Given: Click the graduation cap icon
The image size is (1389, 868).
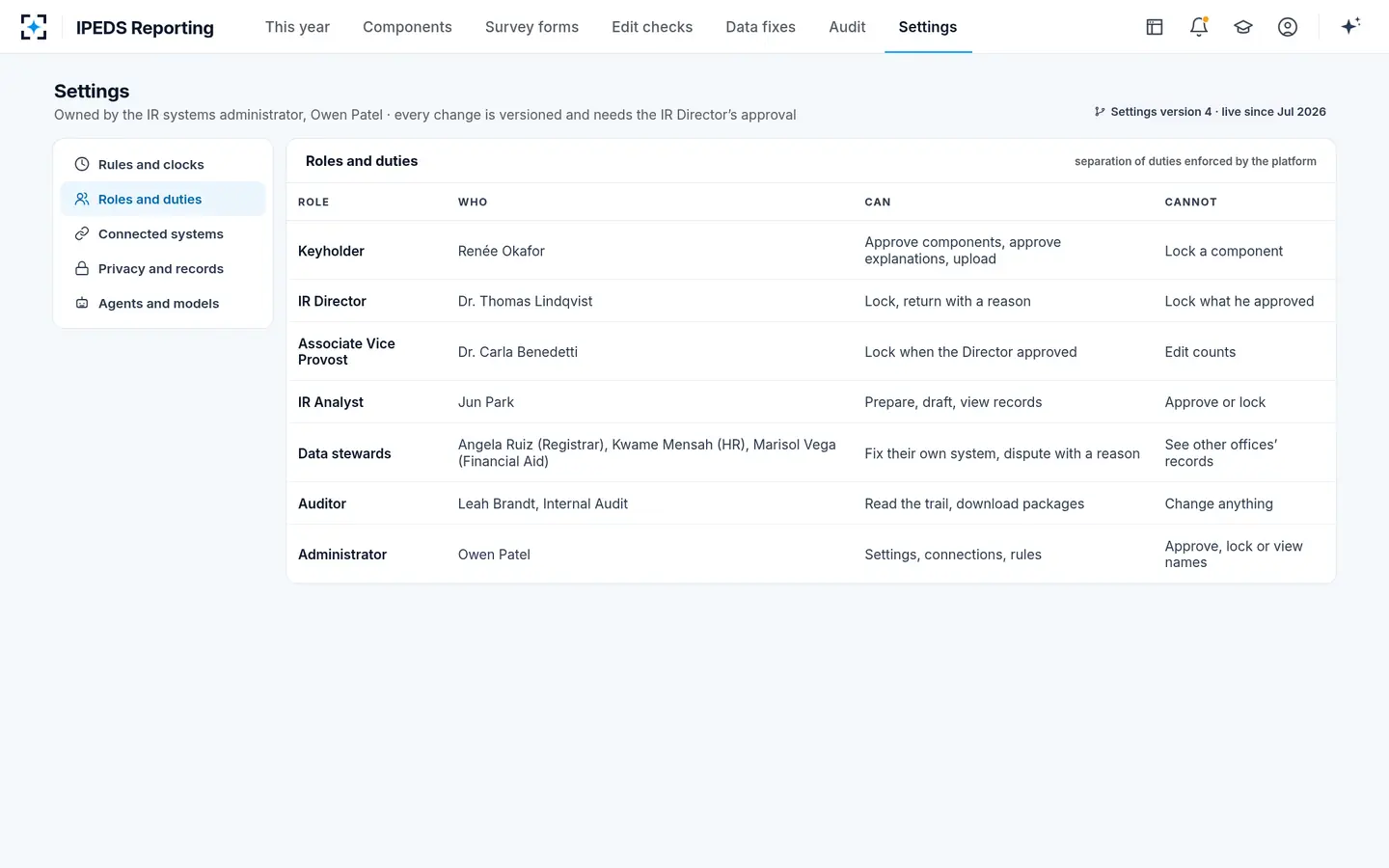Looking at the screenshot, I should coord(1243,27).
